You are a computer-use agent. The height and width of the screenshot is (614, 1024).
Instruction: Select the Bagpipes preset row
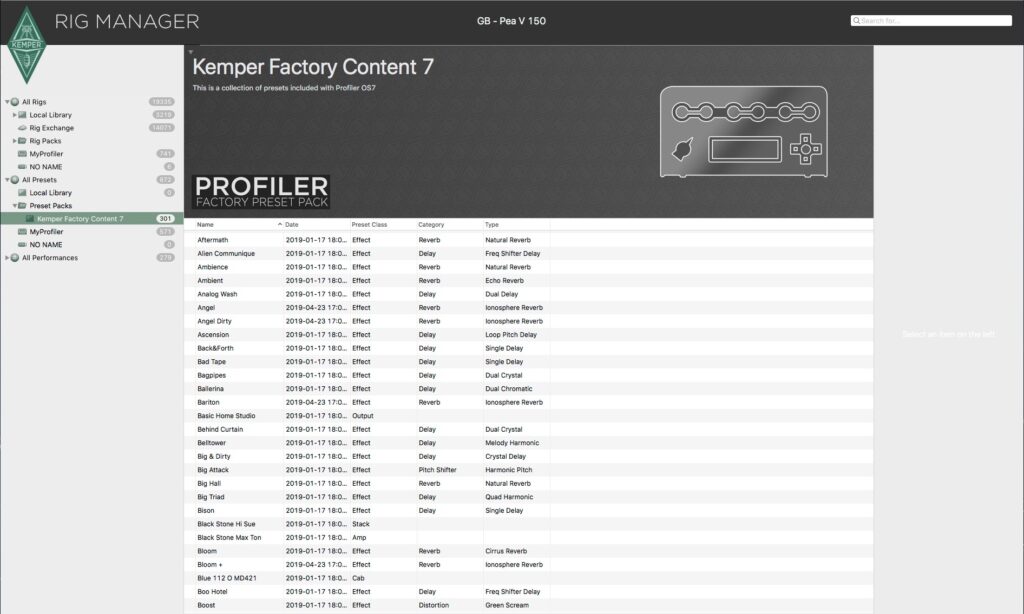pyautogui.click(x=528, y=375)
